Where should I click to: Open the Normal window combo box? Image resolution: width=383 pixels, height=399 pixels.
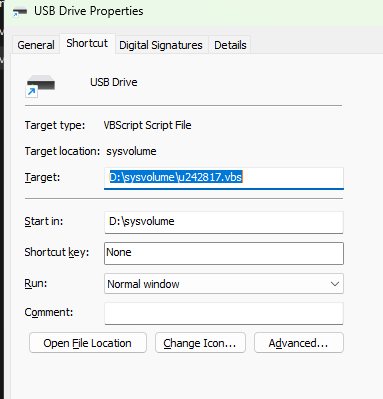coord(224,284)
